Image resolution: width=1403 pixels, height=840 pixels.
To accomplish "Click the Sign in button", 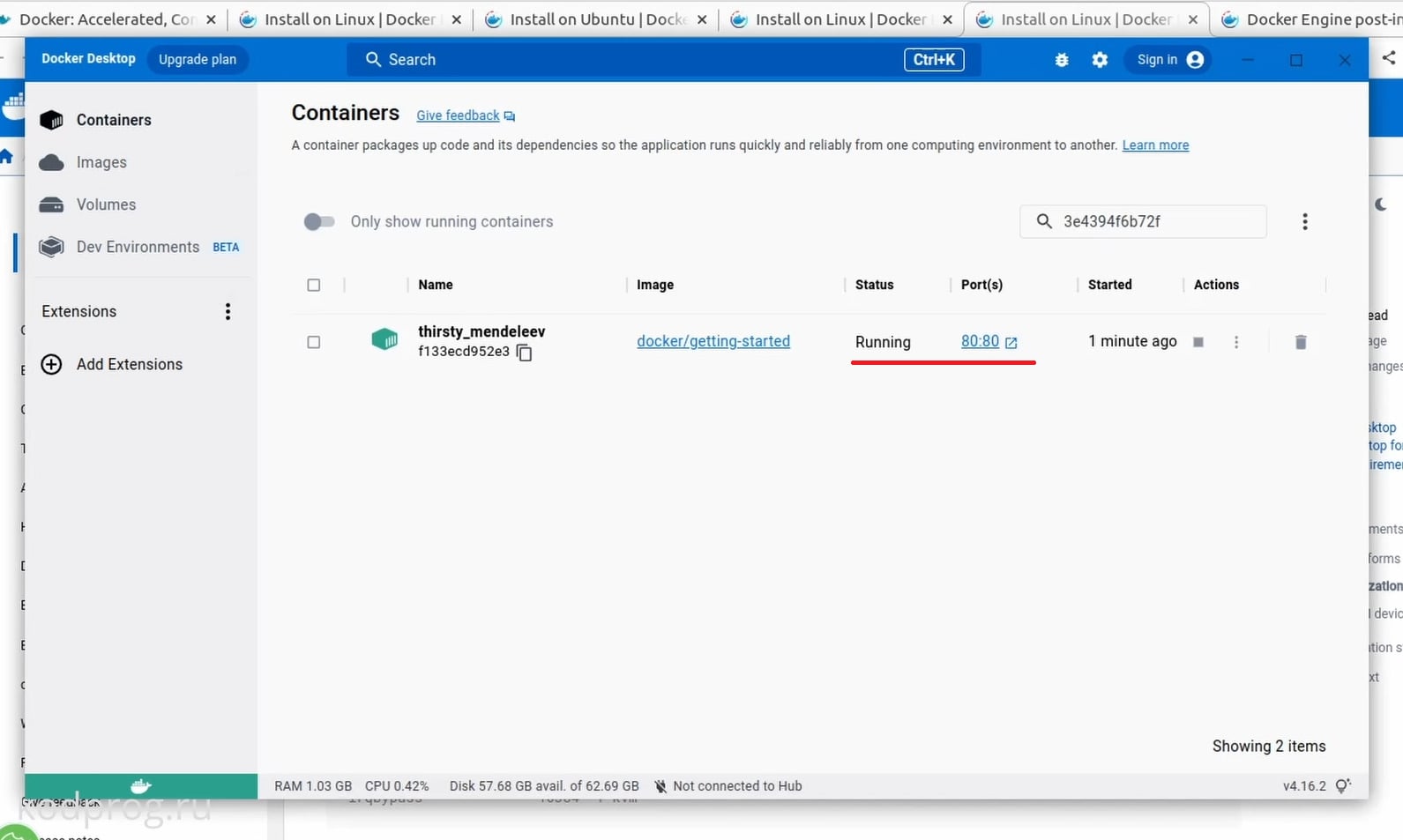I will pyautogui.click(x=1168, y=59).
